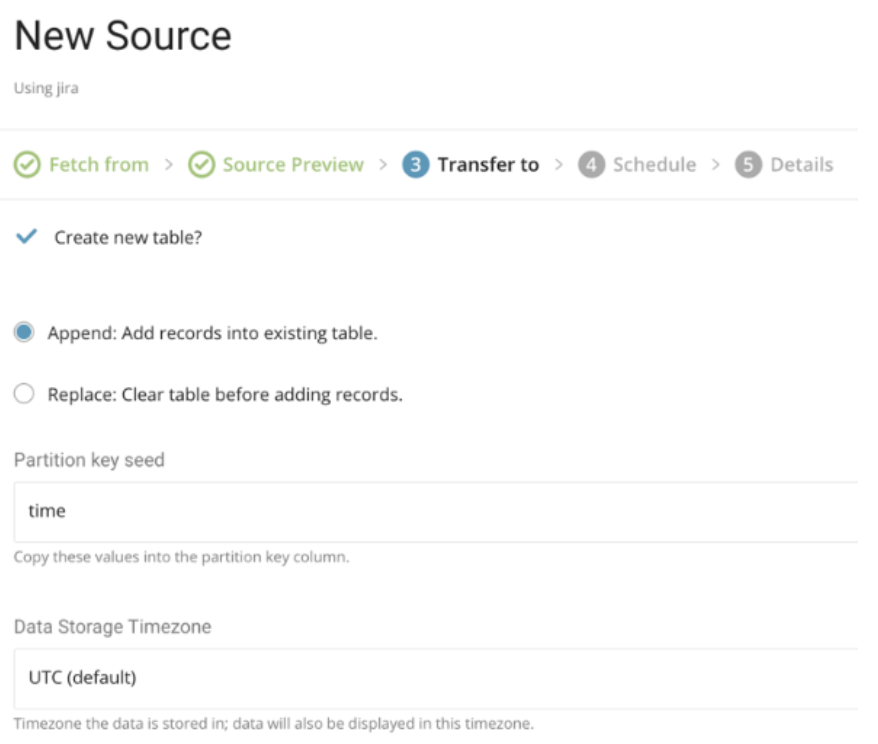Click the step 5 Details badge
The height and width of the screenshot is (744, 878).
[x=748, y=165]
